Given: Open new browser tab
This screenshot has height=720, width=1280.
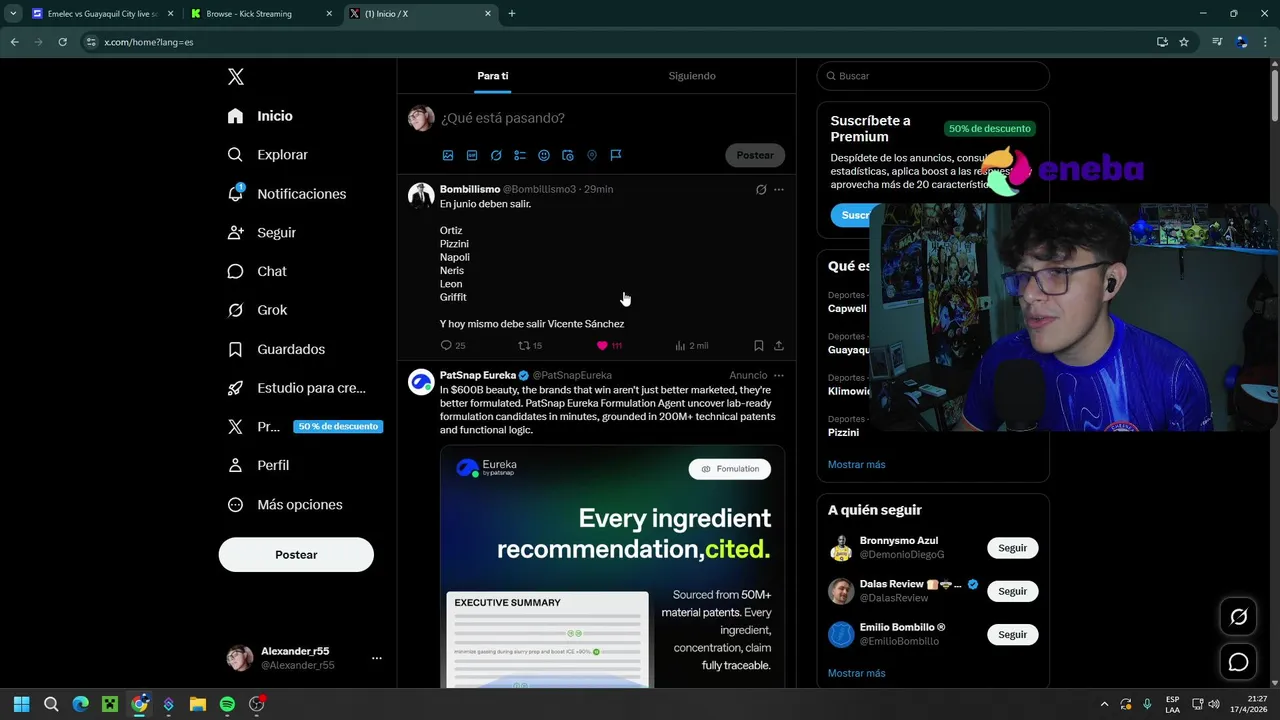Looking at the screenshot, I should point(512,14).
